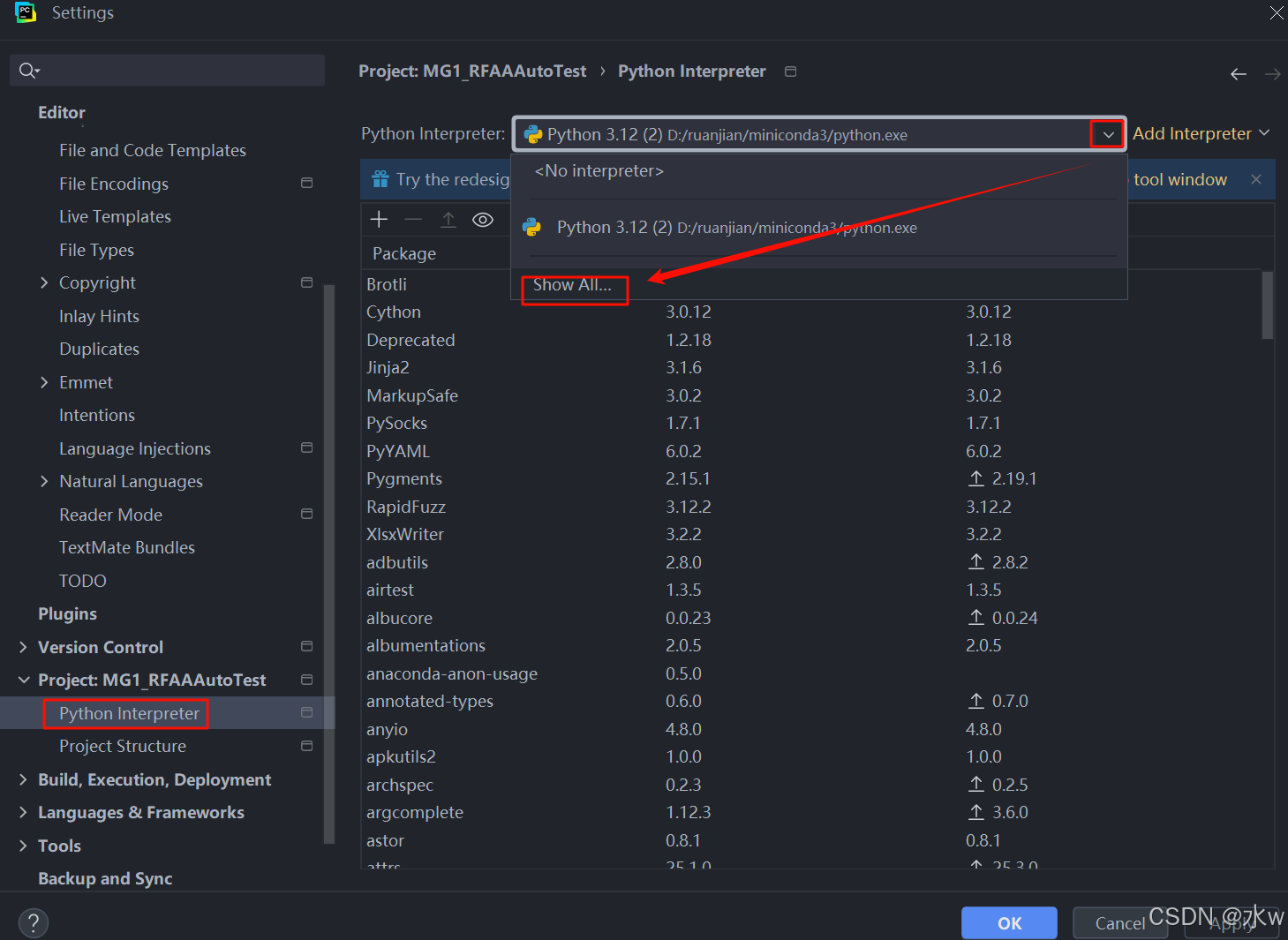This screenshot has height=940, width=1288.
Task: Click the upgrade arrow for archspec 0.2.5
Action: (975, 784)
